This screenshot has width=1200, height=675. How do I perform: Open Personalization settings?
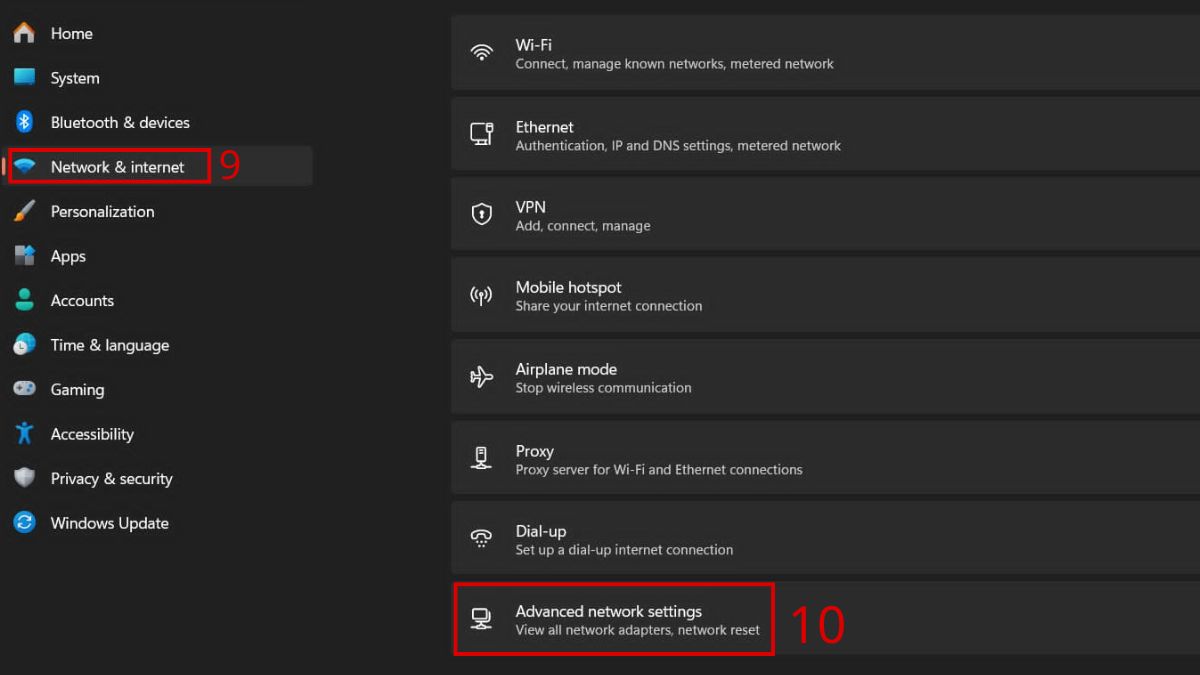coord(102,211)
